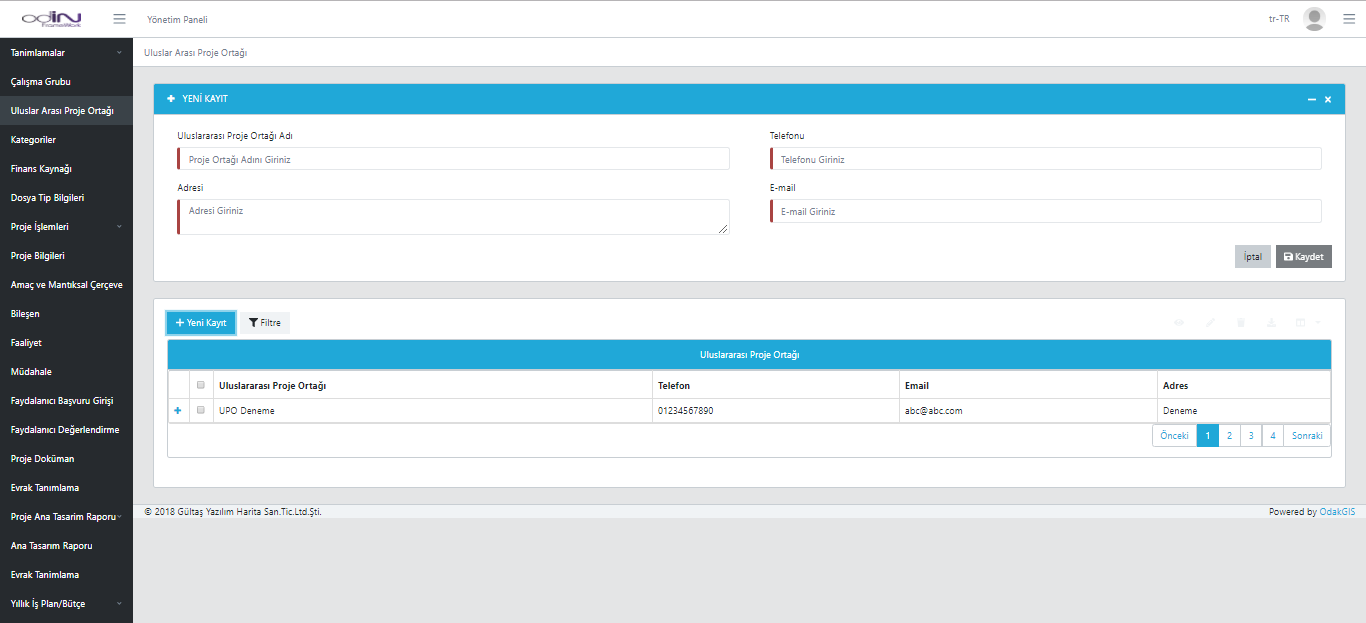Tick the checkbox for UPO Deneme row
Image resolution: width=1366 pixels, height=623 pixels.
coord(201,410)
